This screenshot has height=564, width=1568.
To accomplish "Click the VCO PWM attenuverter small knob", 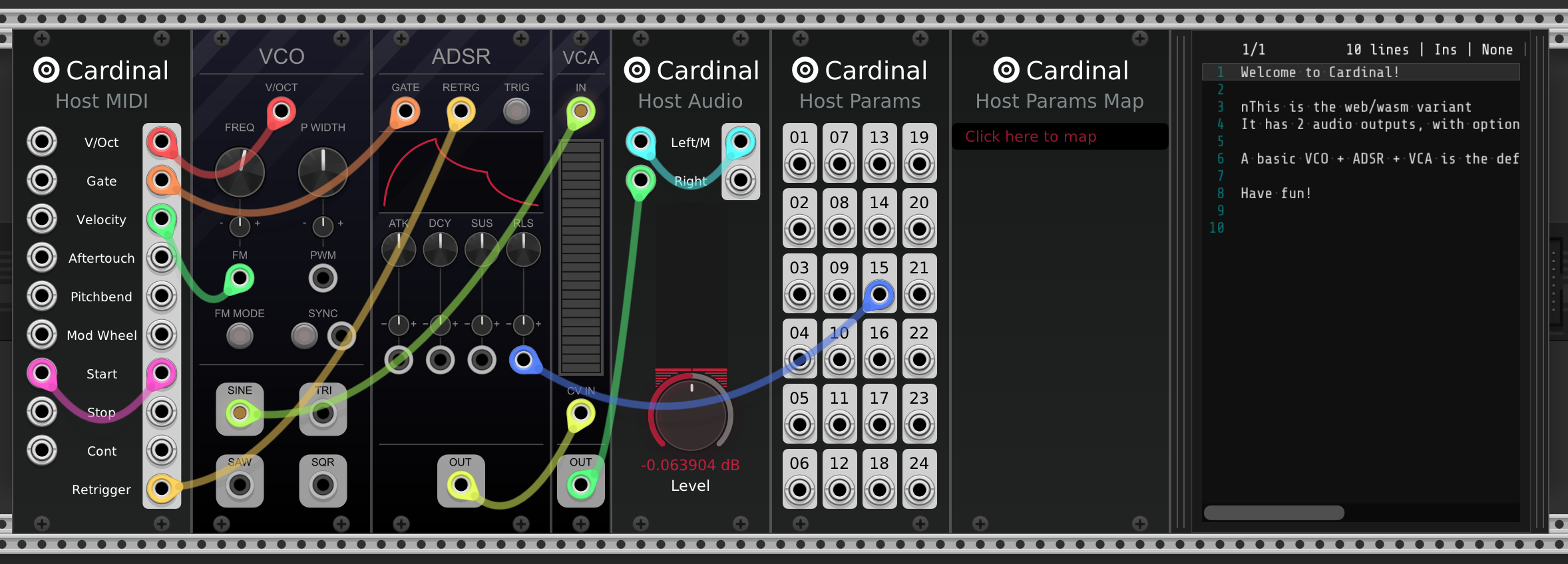I will point(323,226).
